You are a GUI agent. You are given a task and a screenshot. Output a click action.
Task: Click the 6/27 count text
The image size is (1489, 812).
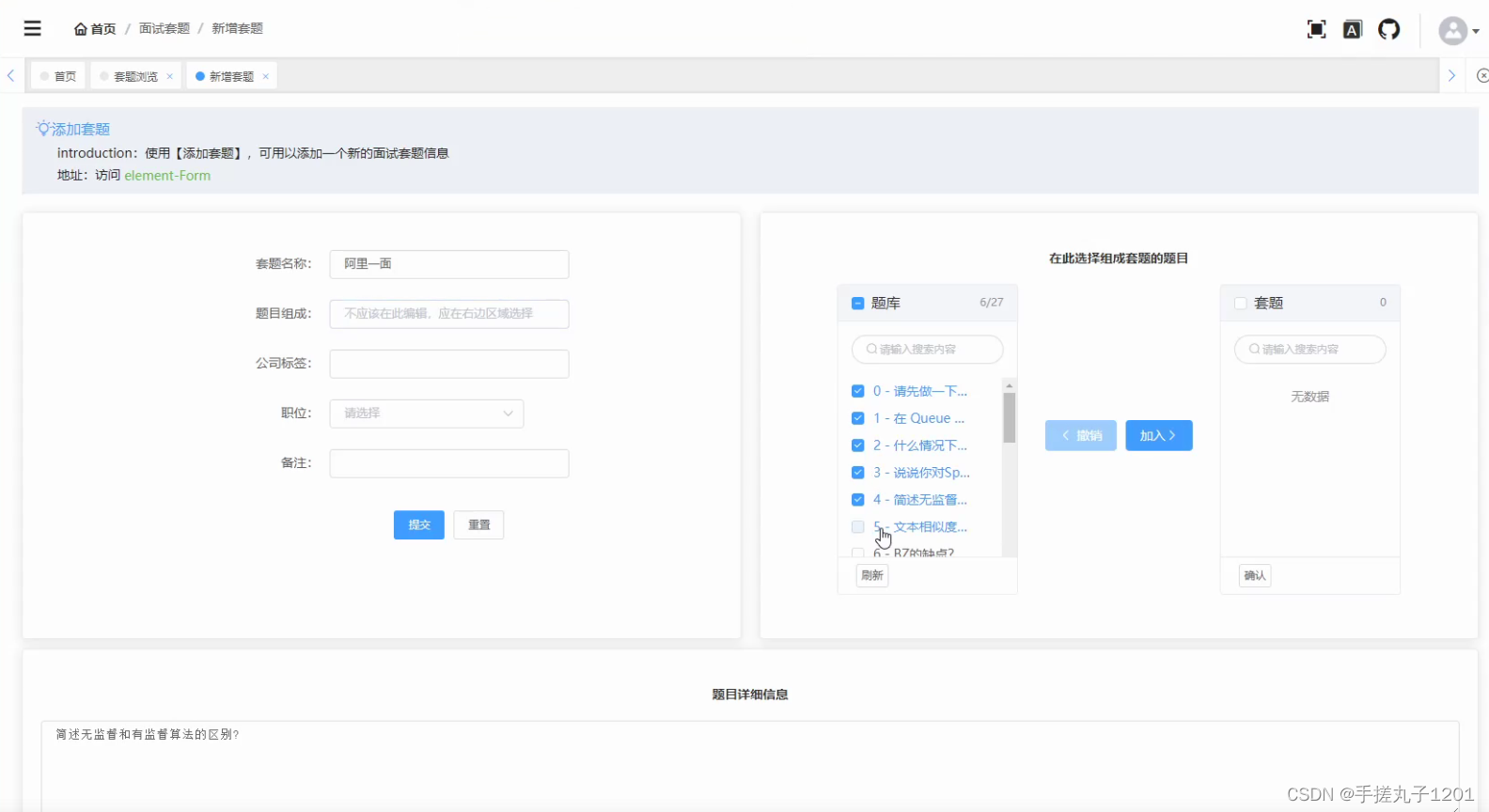pos(992,303)
